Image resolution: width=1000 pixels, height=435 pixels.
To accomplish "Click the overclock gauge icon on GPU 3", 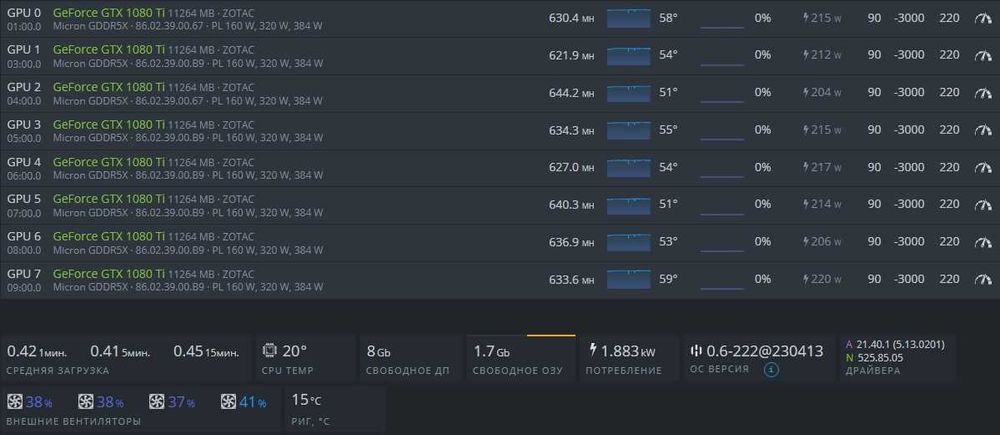I will pos(981,130).
